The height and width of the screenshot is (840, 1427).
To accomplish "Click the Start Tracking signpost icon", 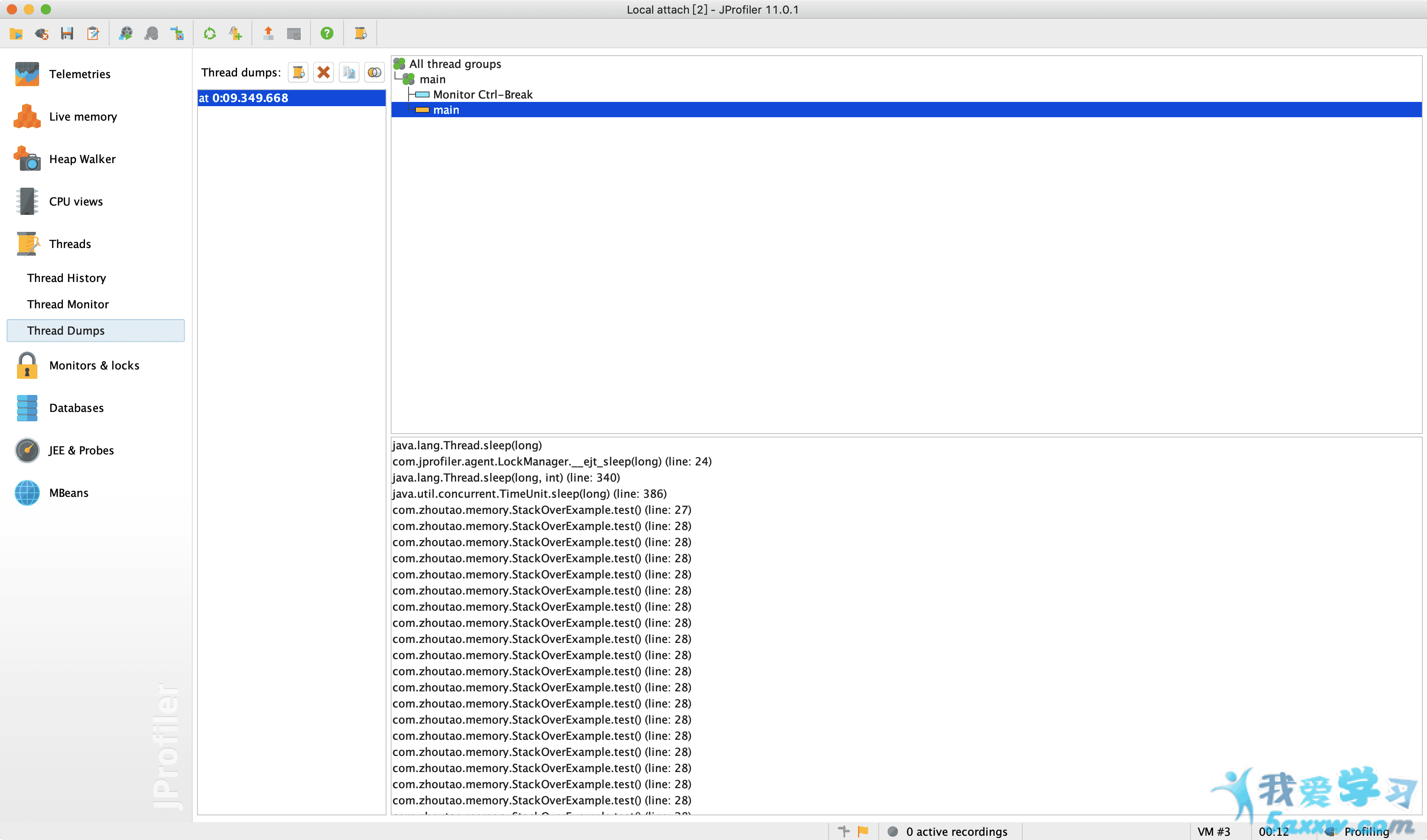I will [177, 34].
